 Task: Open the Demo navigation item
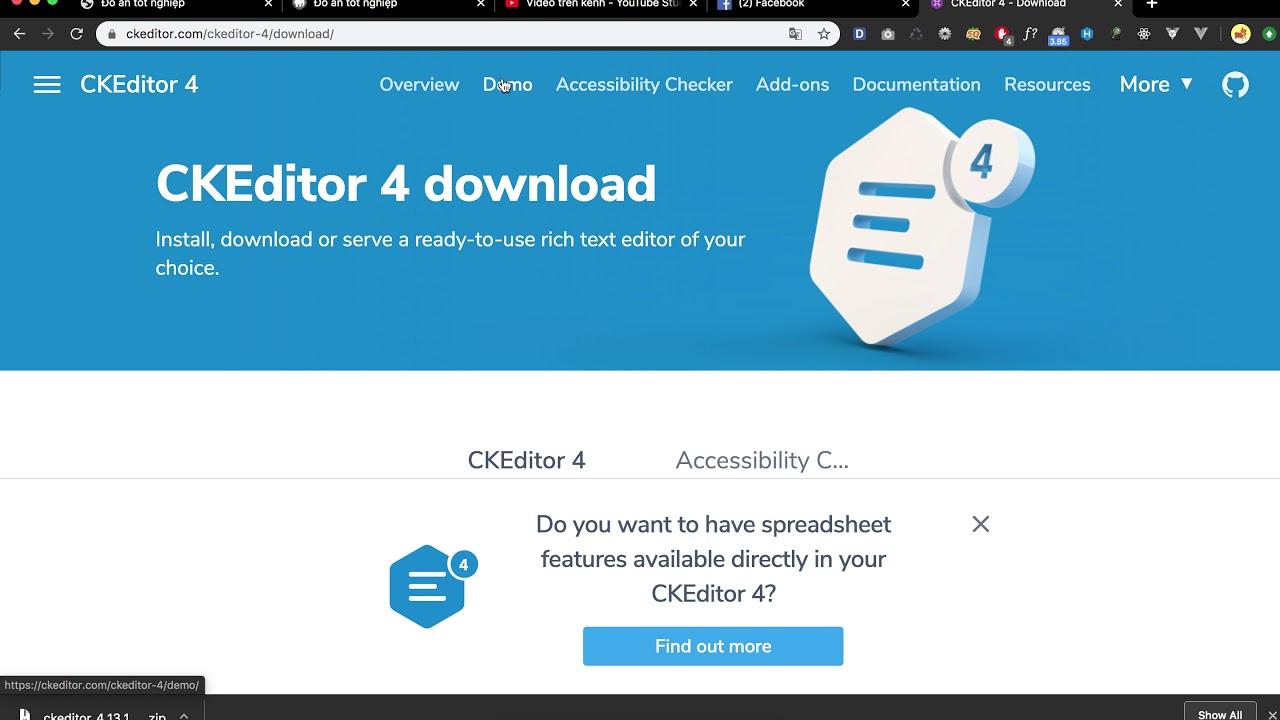pos(508,85)
